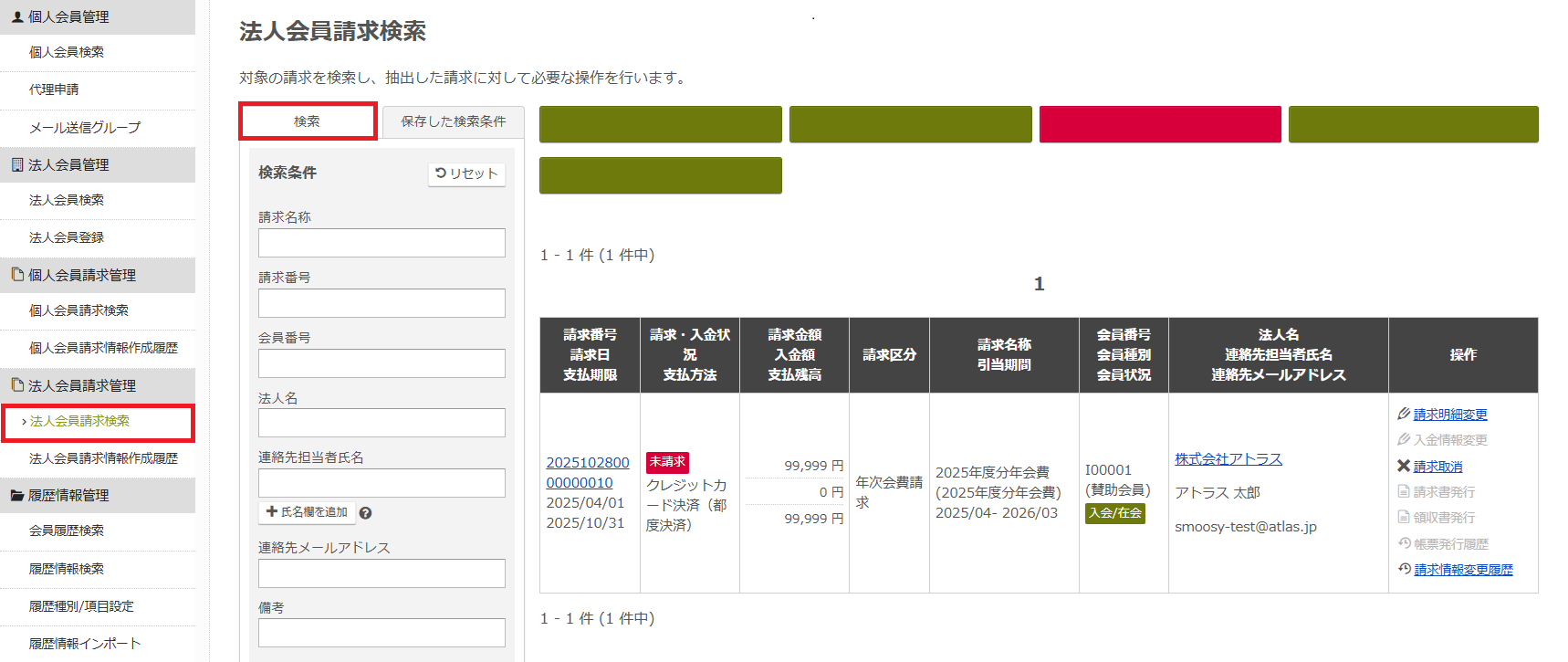Collapse the 個人会員請求管理 sidebar section

tap(97, 275)
